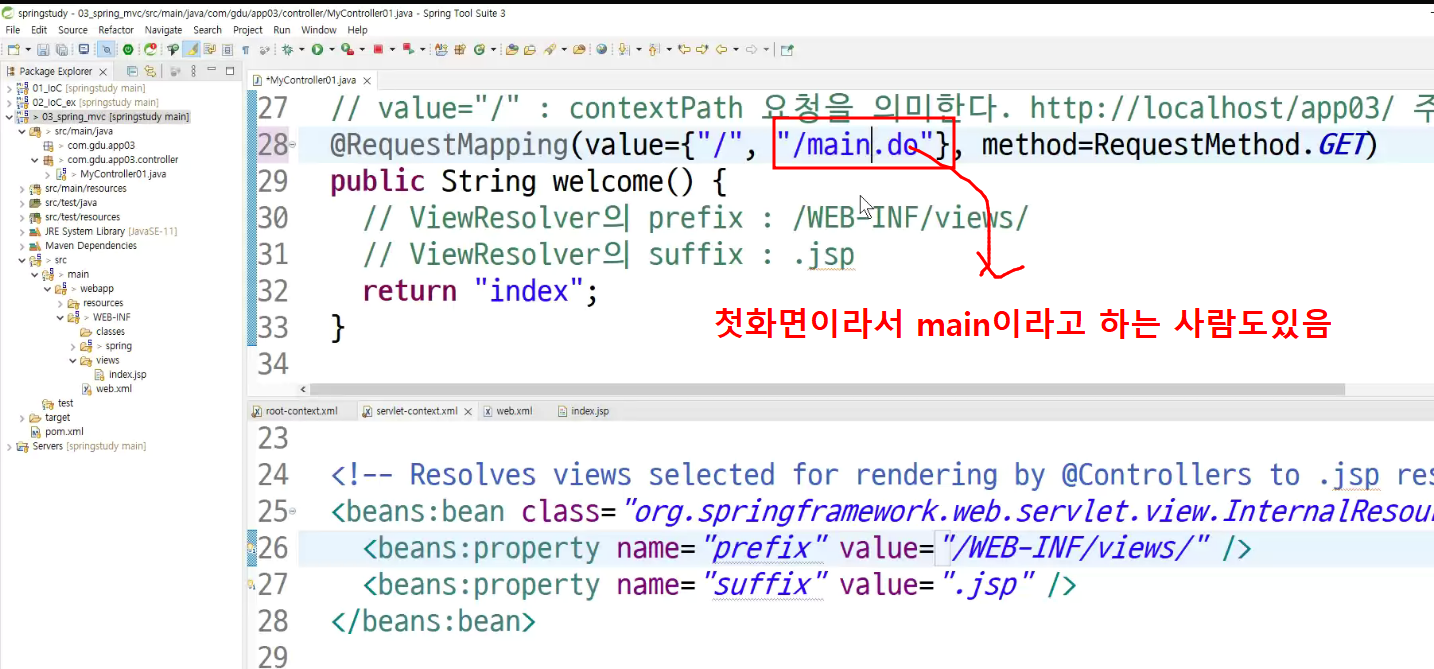
Task: Click the Boot Dashboard green power icon
Action: click(128, 49)
